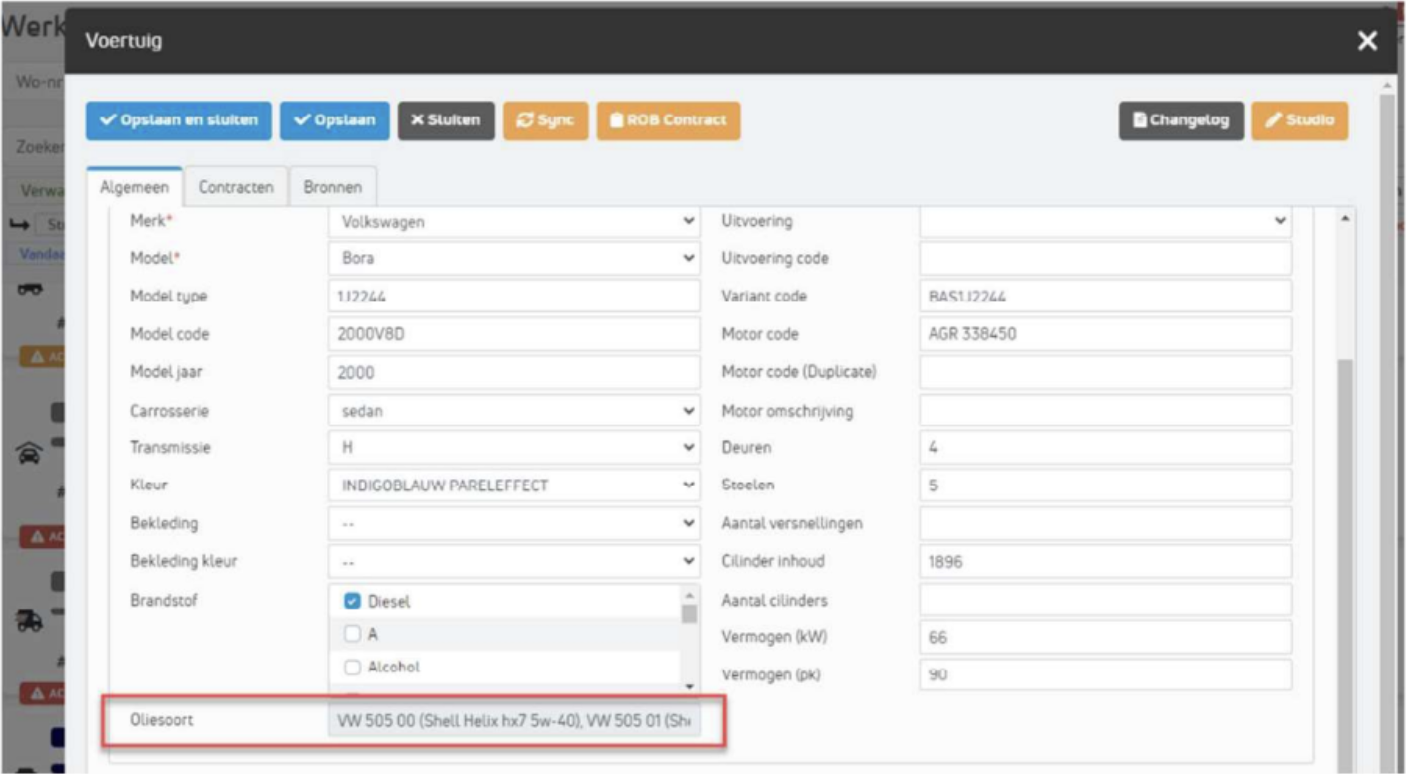Uncheck the Diesel fuel checkbox
The image size is (1406, 774).
tap(352, 602)
